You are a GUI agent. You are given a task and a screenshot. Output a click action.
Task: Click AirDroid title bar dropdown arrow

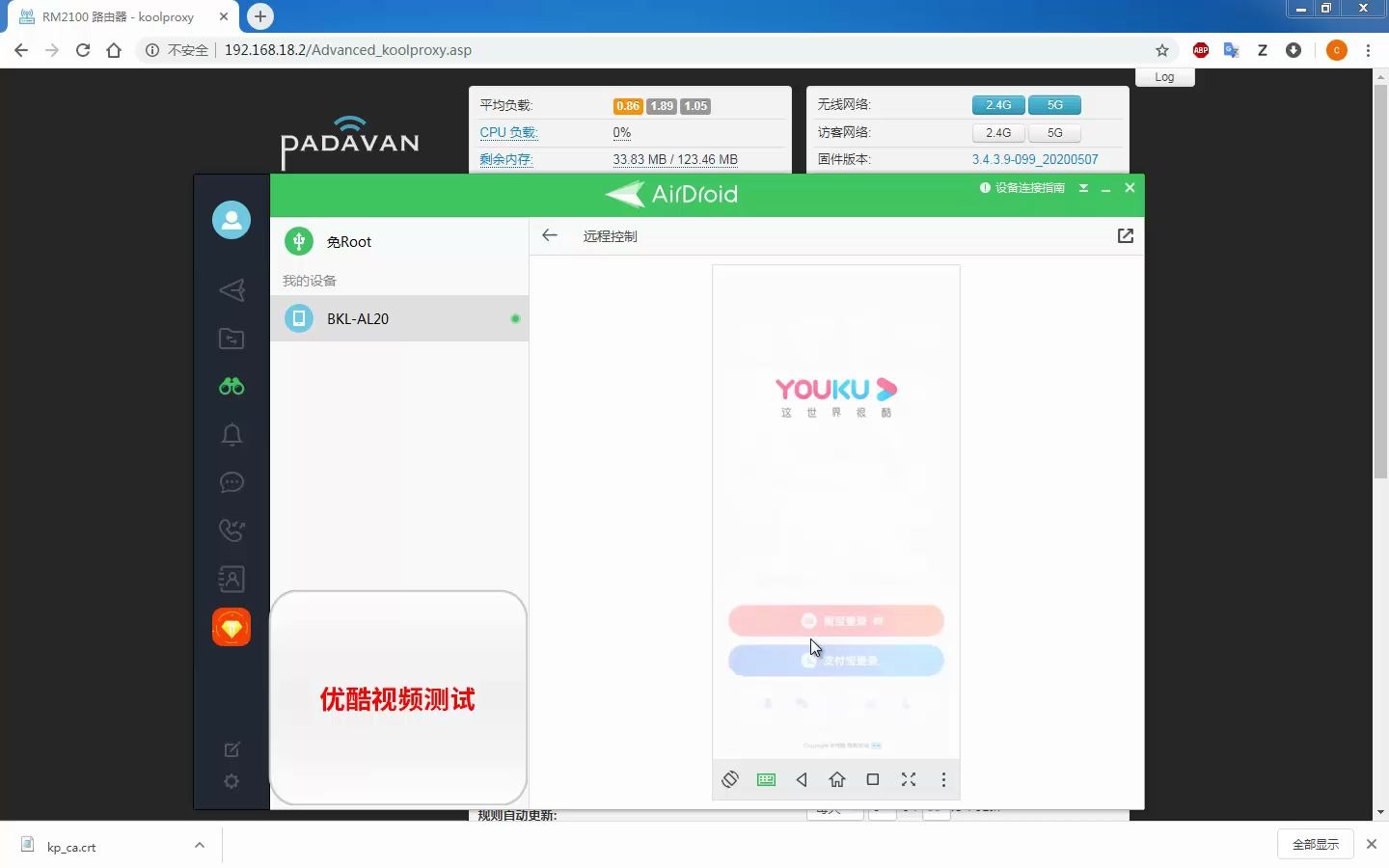[x=1083, y=188]
